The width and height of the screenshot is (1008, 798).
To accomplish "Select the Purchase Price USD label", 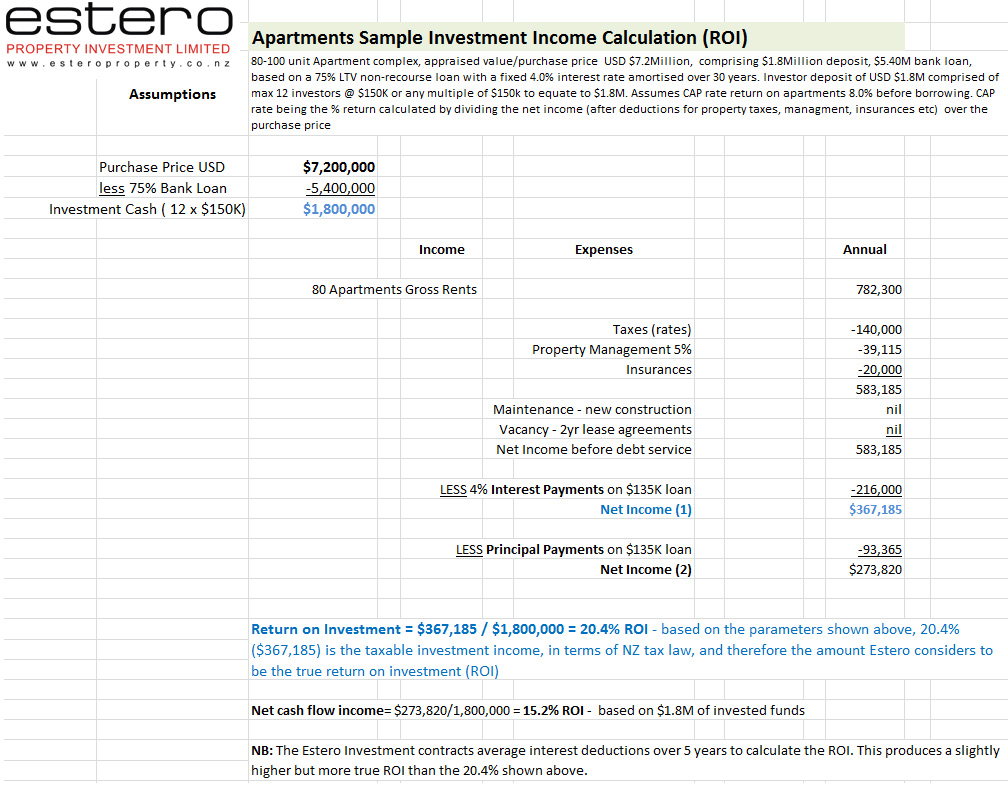I will pos(162,167).
